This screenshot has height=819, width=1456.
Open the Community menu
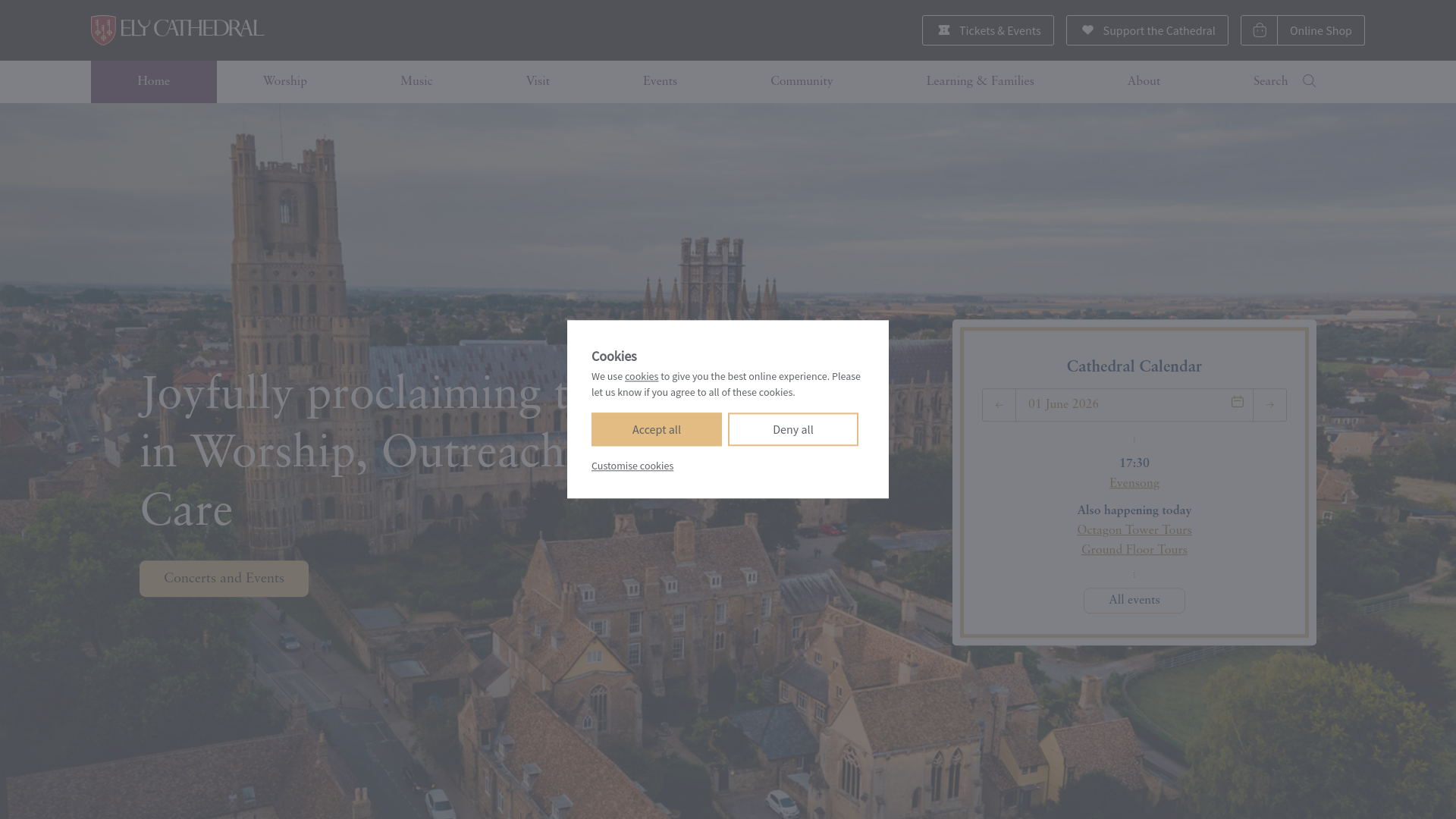pyautogui.click(x=802, y=81)
